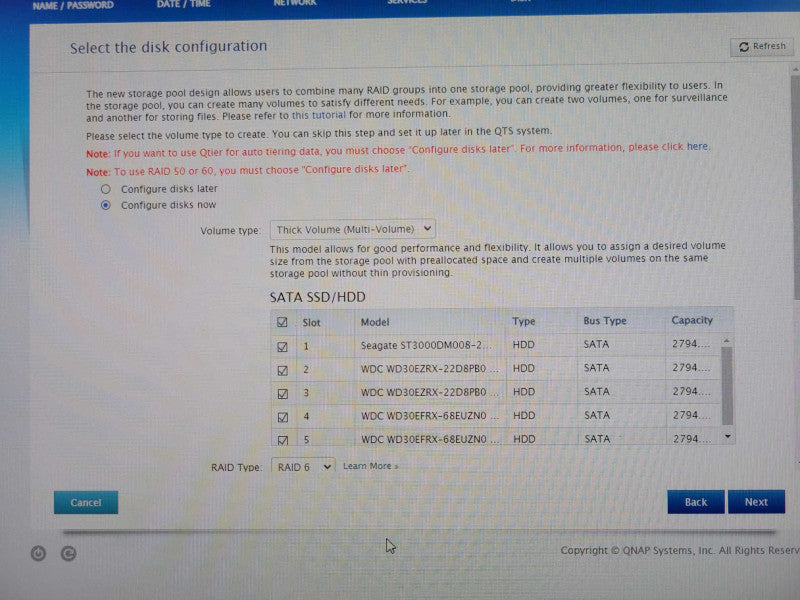Click the 'here' link about Qtier
Viewport: 800px width, 600px height.
[697, 146]
